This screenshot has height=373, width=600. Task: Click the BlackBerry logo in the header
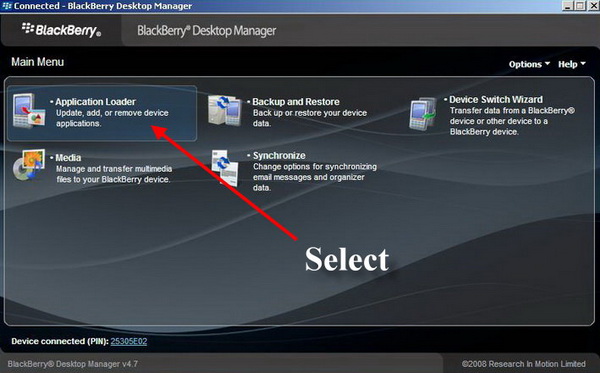(x=61, y=30)
